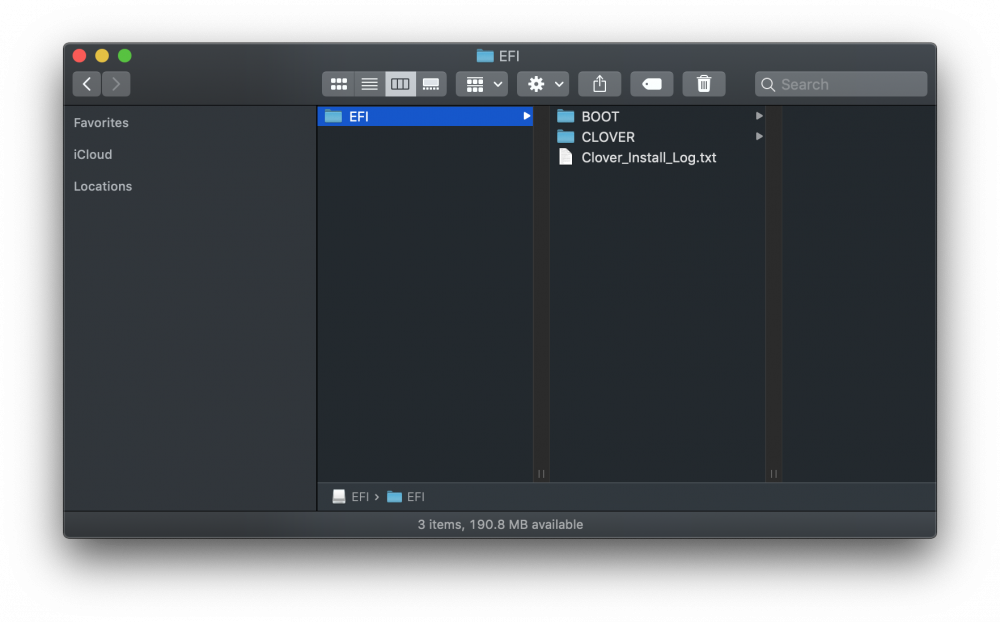The width and height of the screenshot is (1000, 622).
Task: Select the BOOT folder
Action: tap(658, 116)
